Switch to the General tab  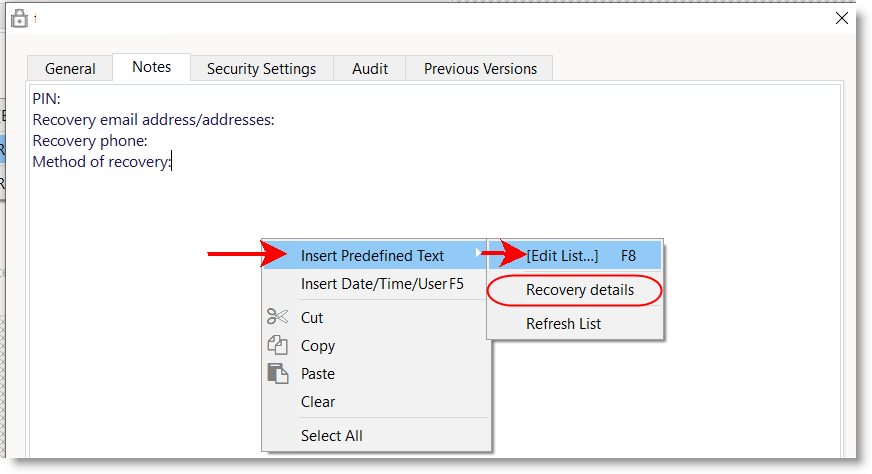70,69
